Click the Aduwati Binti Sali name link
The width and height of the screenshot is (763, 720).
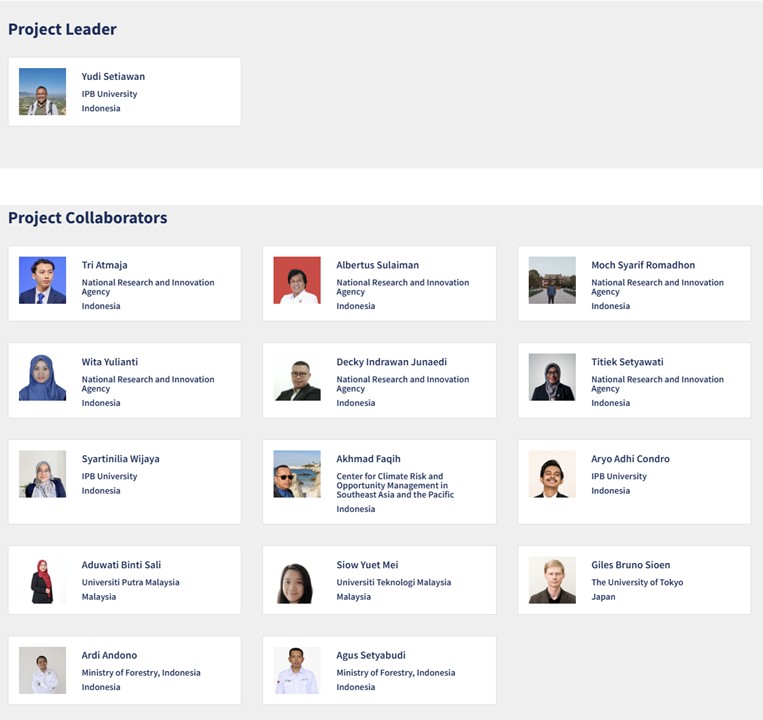pos(121,565)
